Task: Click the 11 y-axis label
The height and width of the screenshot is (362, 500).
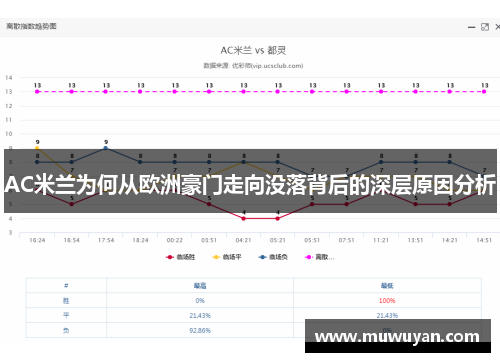Action: [9, 120]
